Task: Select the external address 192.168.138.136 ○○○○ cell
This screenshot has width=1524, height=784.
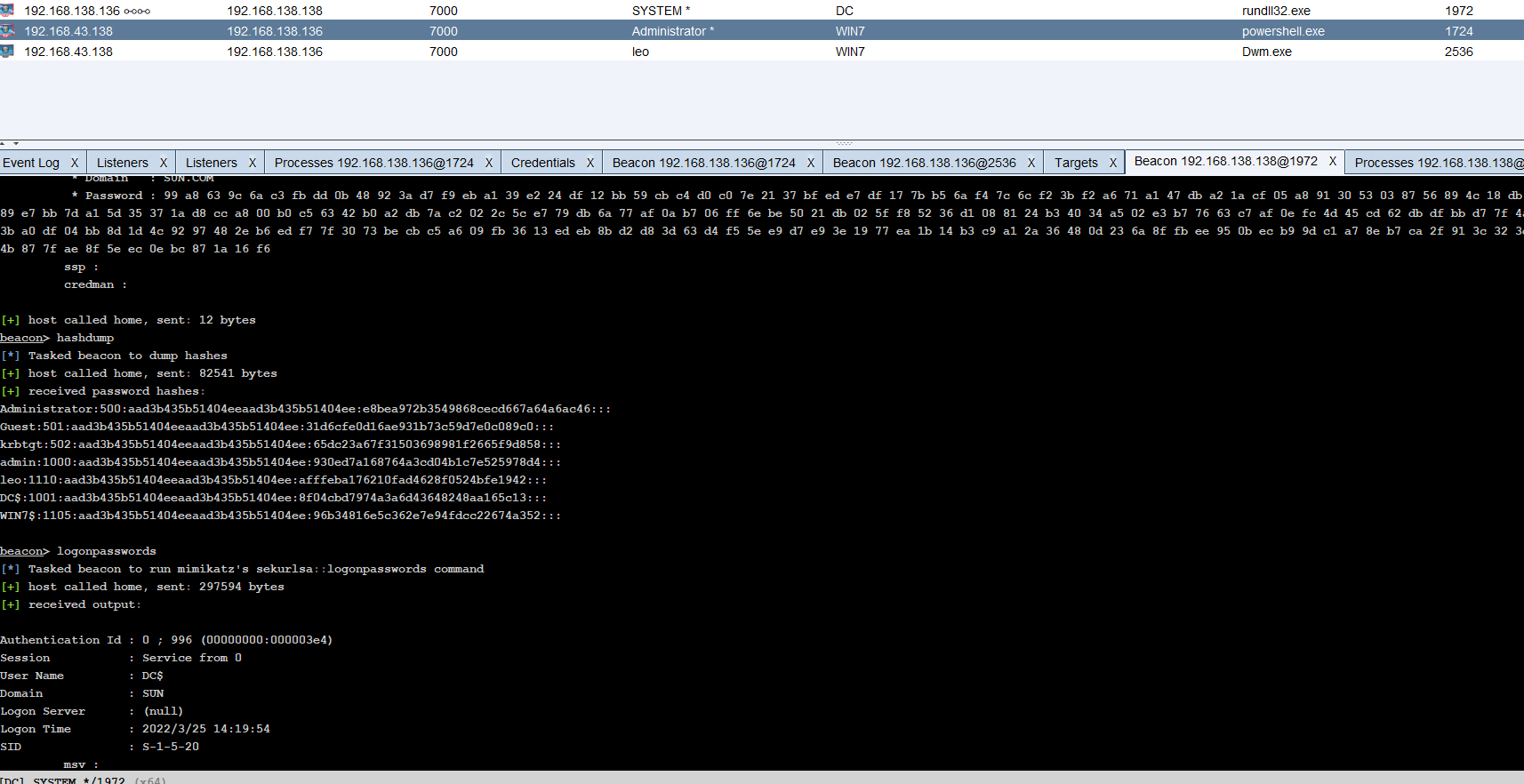Action: 87,11
